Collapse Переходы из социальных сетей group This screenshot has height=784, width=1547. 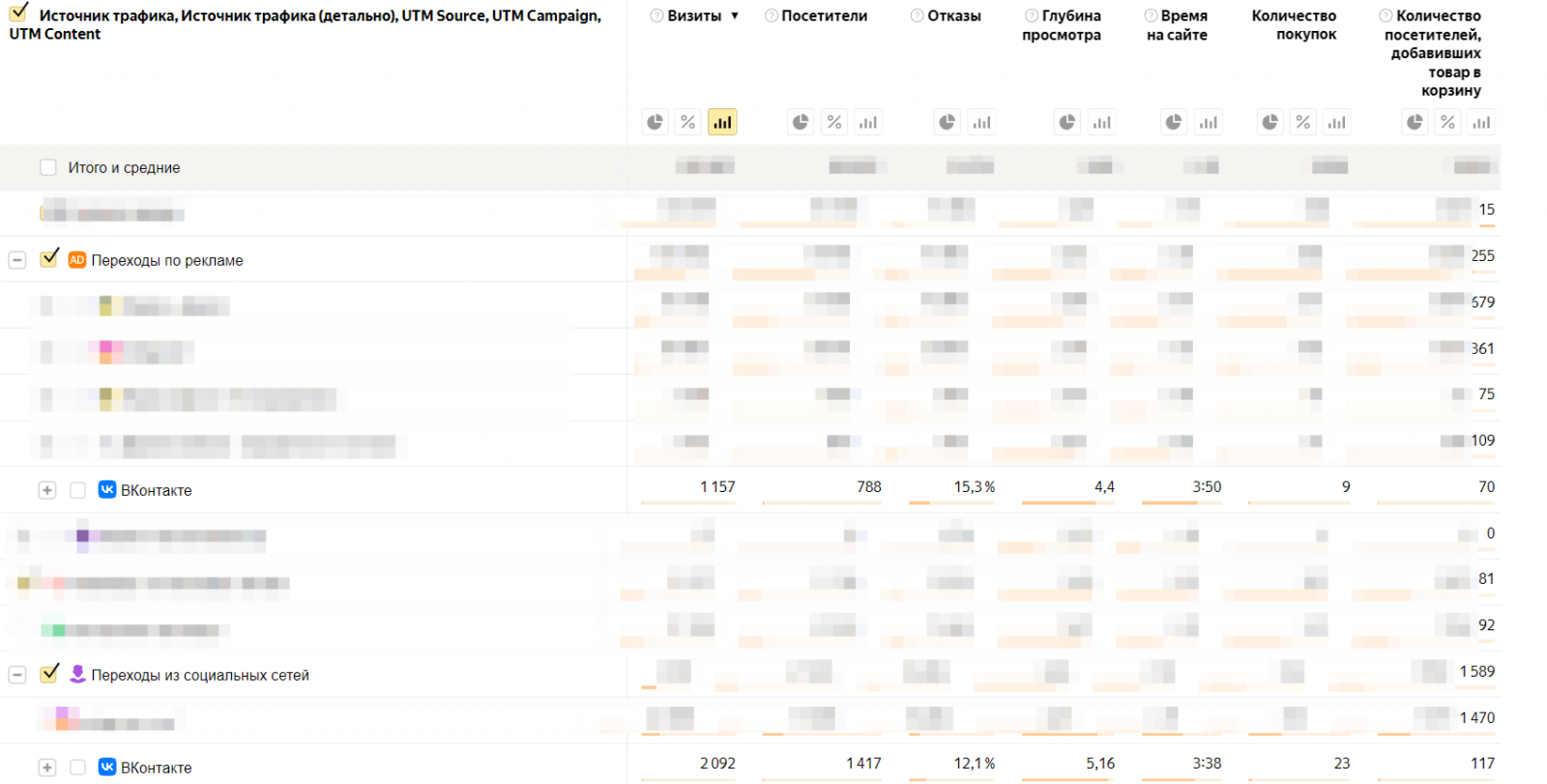[x=17, y=675]
